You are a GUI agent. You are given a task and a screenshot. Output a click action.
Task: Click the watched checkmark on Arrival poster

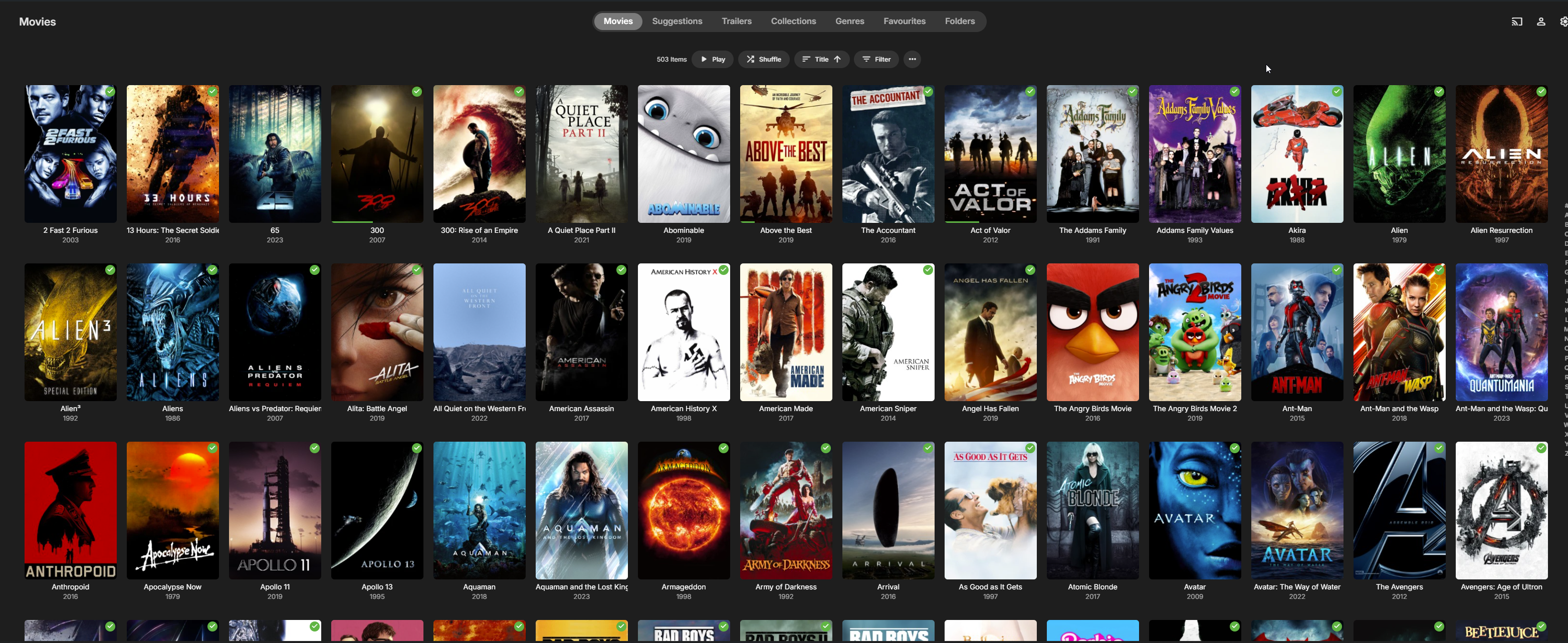pos(927,448)
